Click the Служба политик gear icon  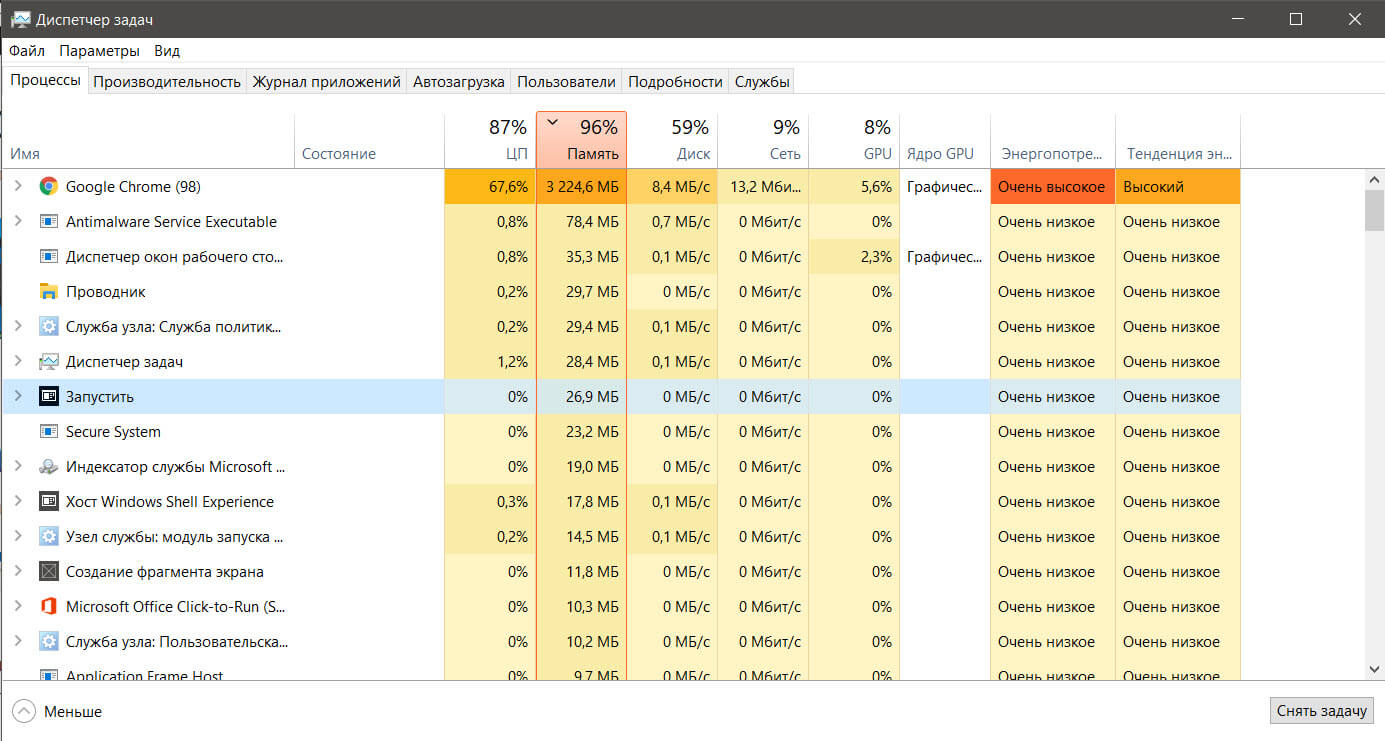(x=48, y=327)
